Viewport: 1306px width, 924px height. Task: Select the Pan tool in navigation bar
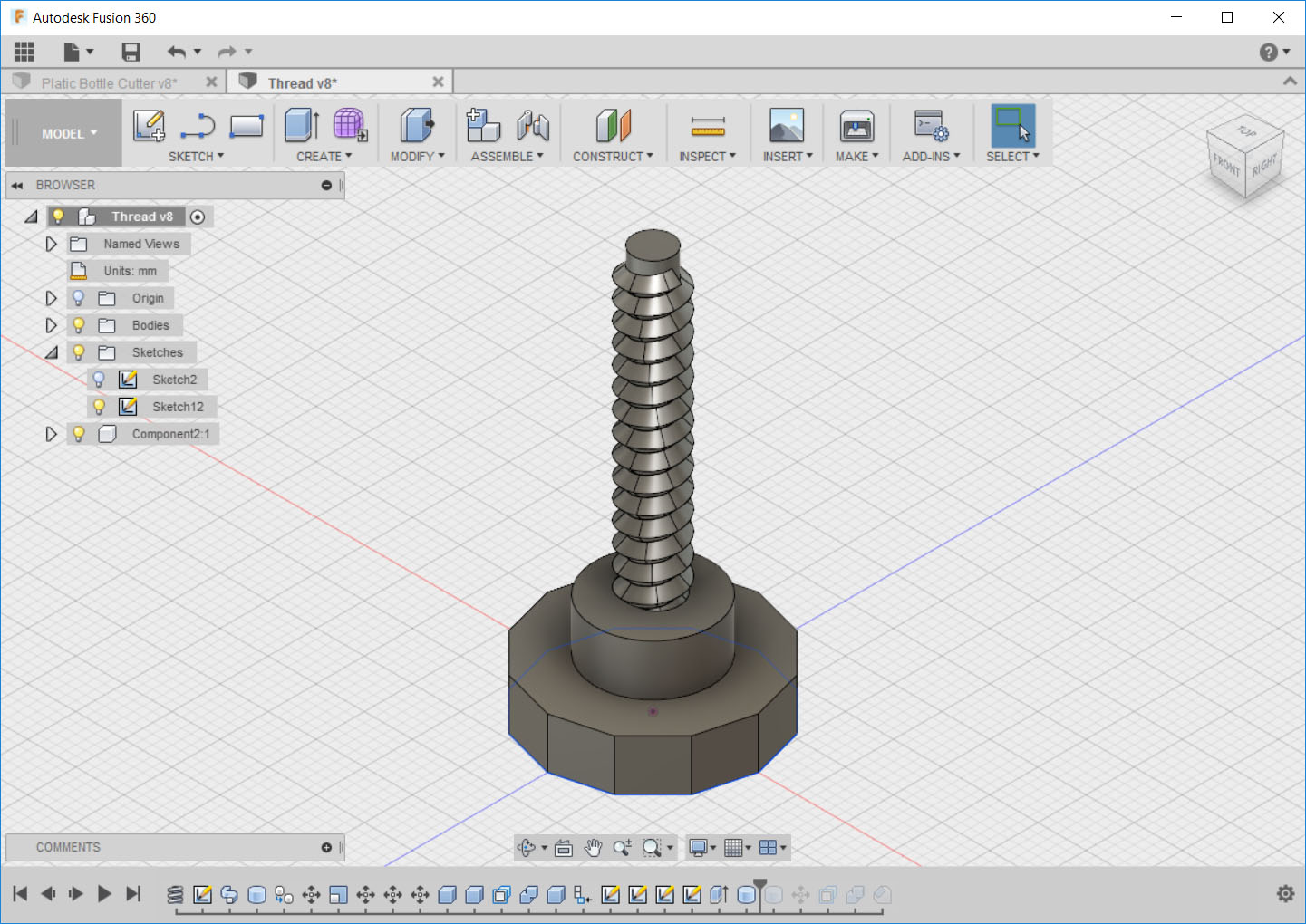[593, 848]
